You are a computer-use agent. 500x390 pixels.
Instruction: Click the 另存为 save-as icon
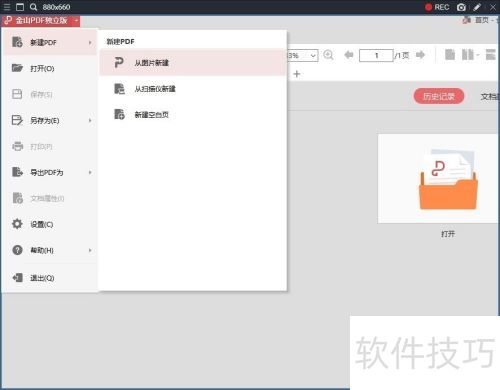pos(17,120)
